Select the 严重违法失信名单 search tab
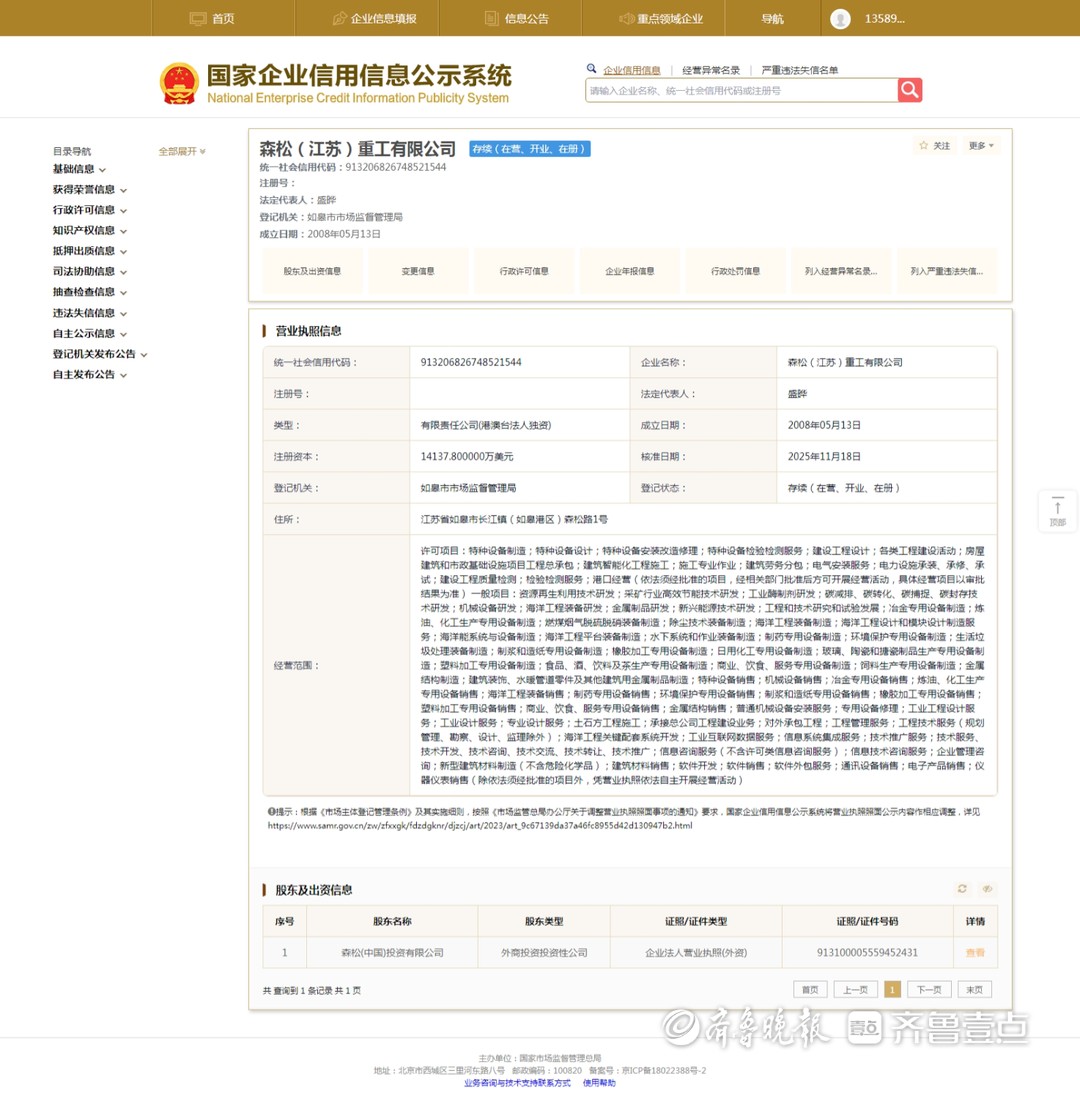This screenshot has width=1080, height=1101. [800, 70]
